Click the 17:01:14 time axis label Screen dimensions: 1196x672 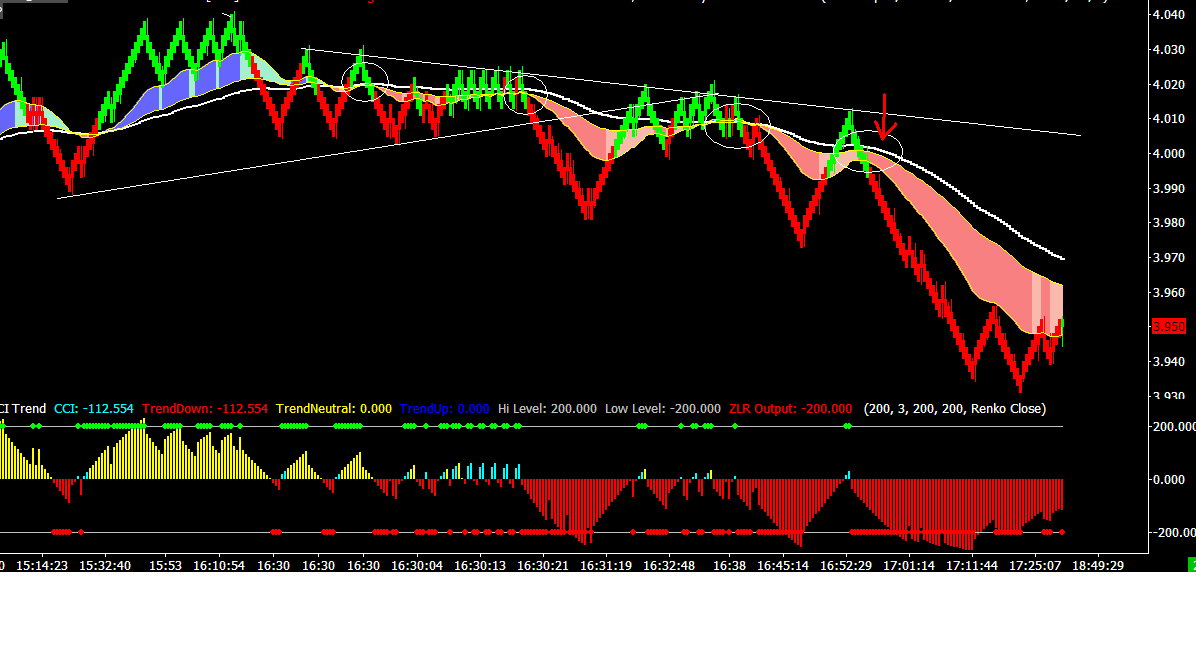pos(909,566)
